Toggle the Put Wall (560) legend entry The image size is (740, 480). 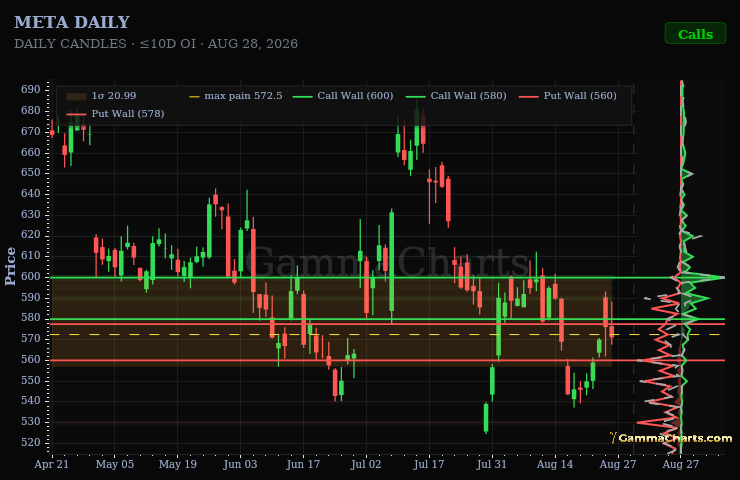568,96
